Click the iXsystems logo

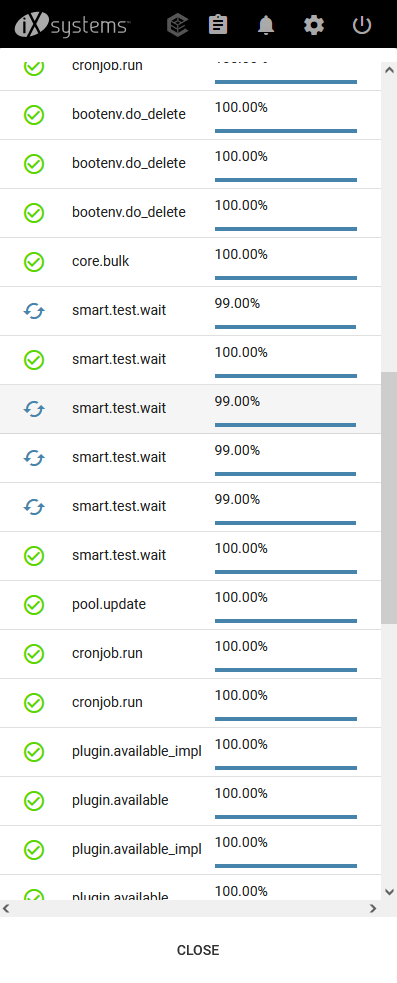pos(71,25)
